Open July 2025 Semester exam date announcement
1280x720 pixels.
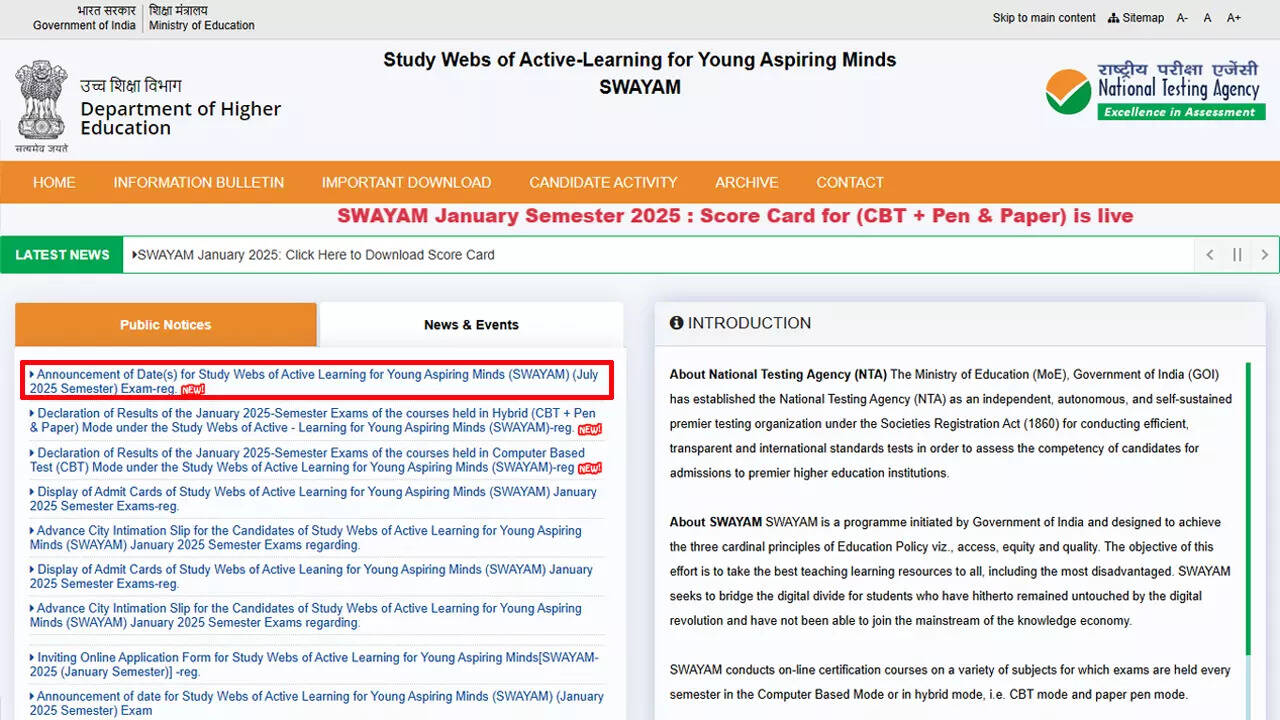coord(314,382)
